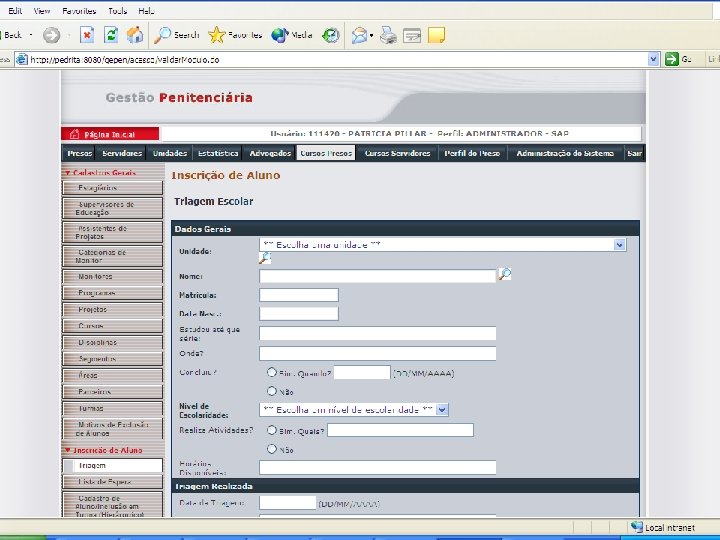The height and width of the screenshot is (540, 720).
Task: Open the Edit menu
Action: (x=15, y=11)
